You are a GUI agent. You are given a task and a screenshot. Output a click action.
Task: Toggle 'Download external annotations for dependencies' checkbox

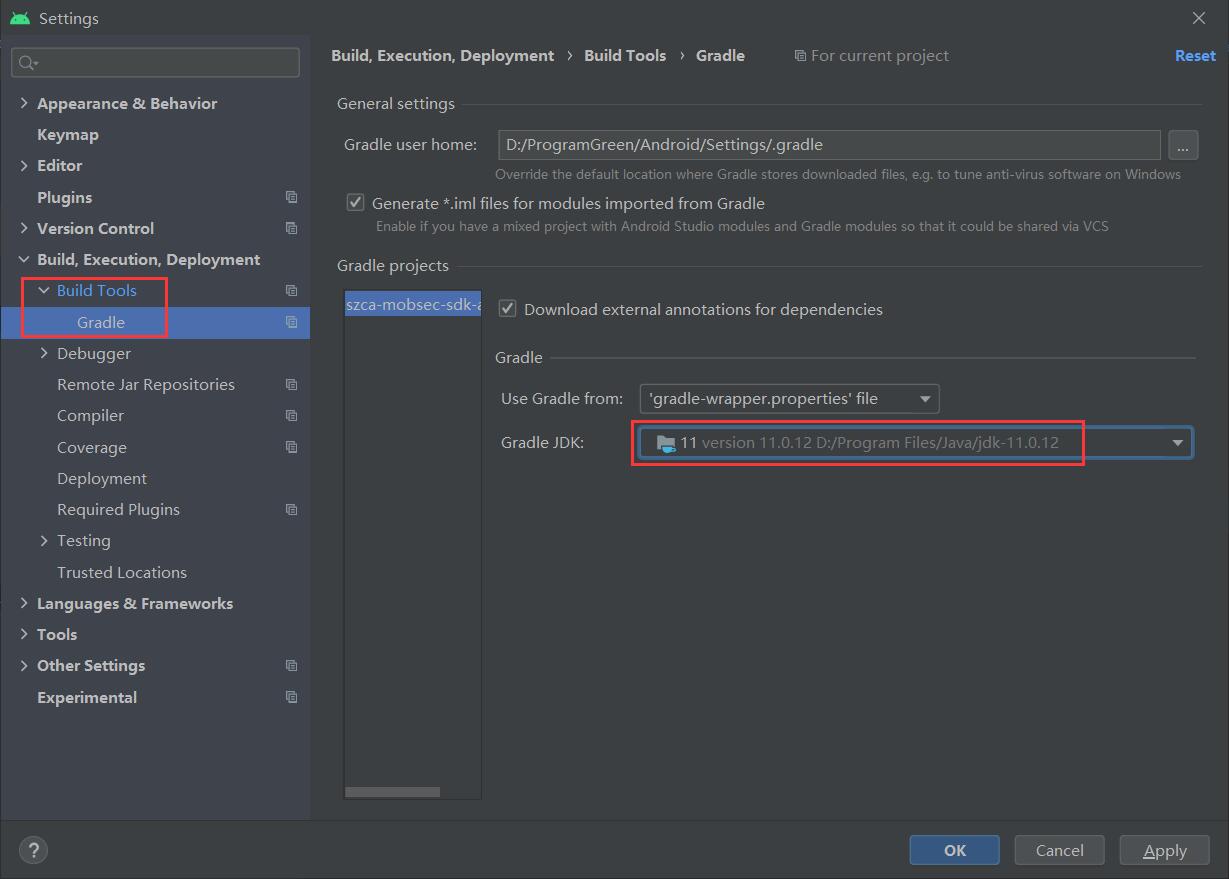click(x=507, y=309)
